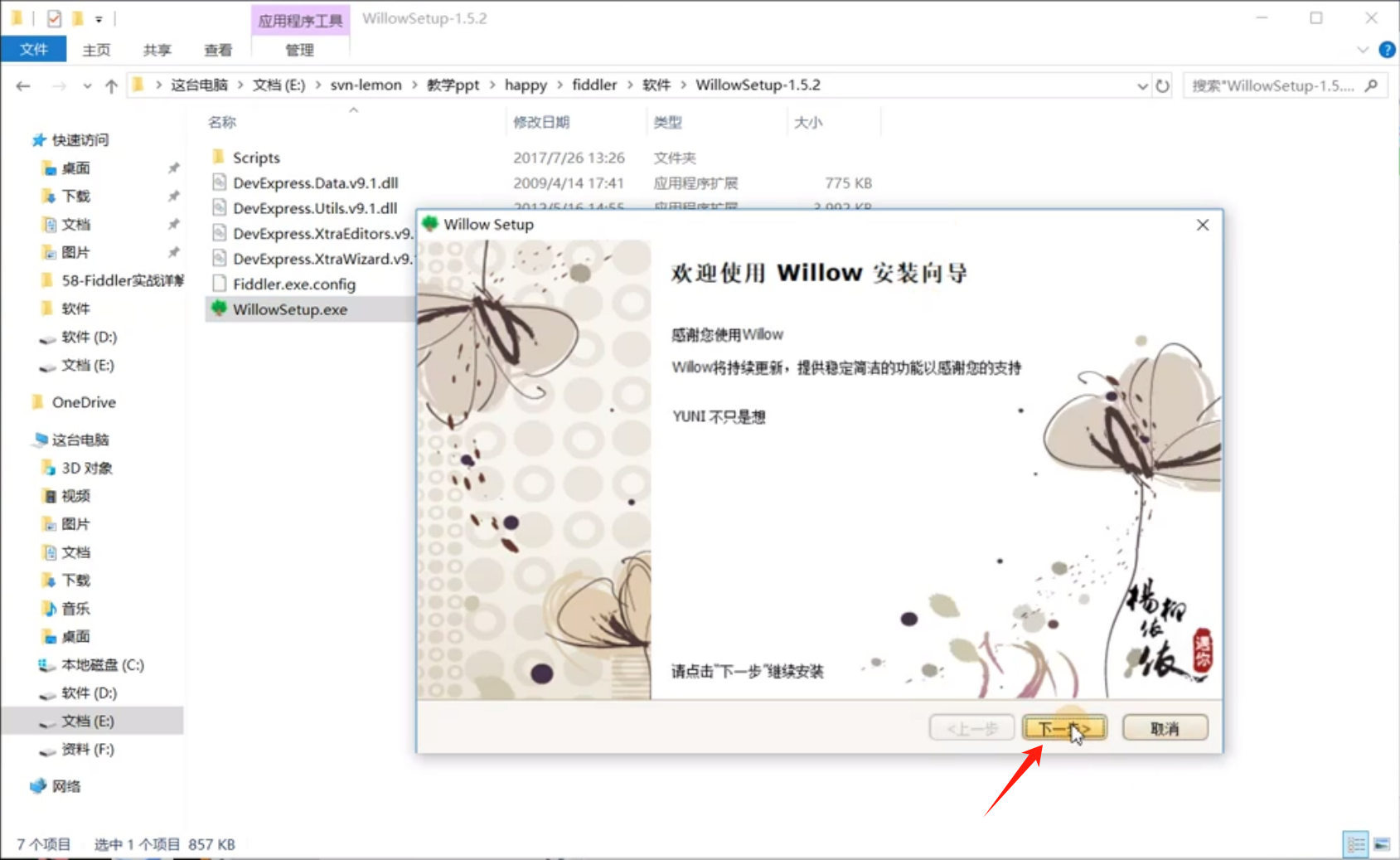Open 本地磁盘 (C:) in the navigation pane
The image size is (1400, 860).
(x=102, y=665)
